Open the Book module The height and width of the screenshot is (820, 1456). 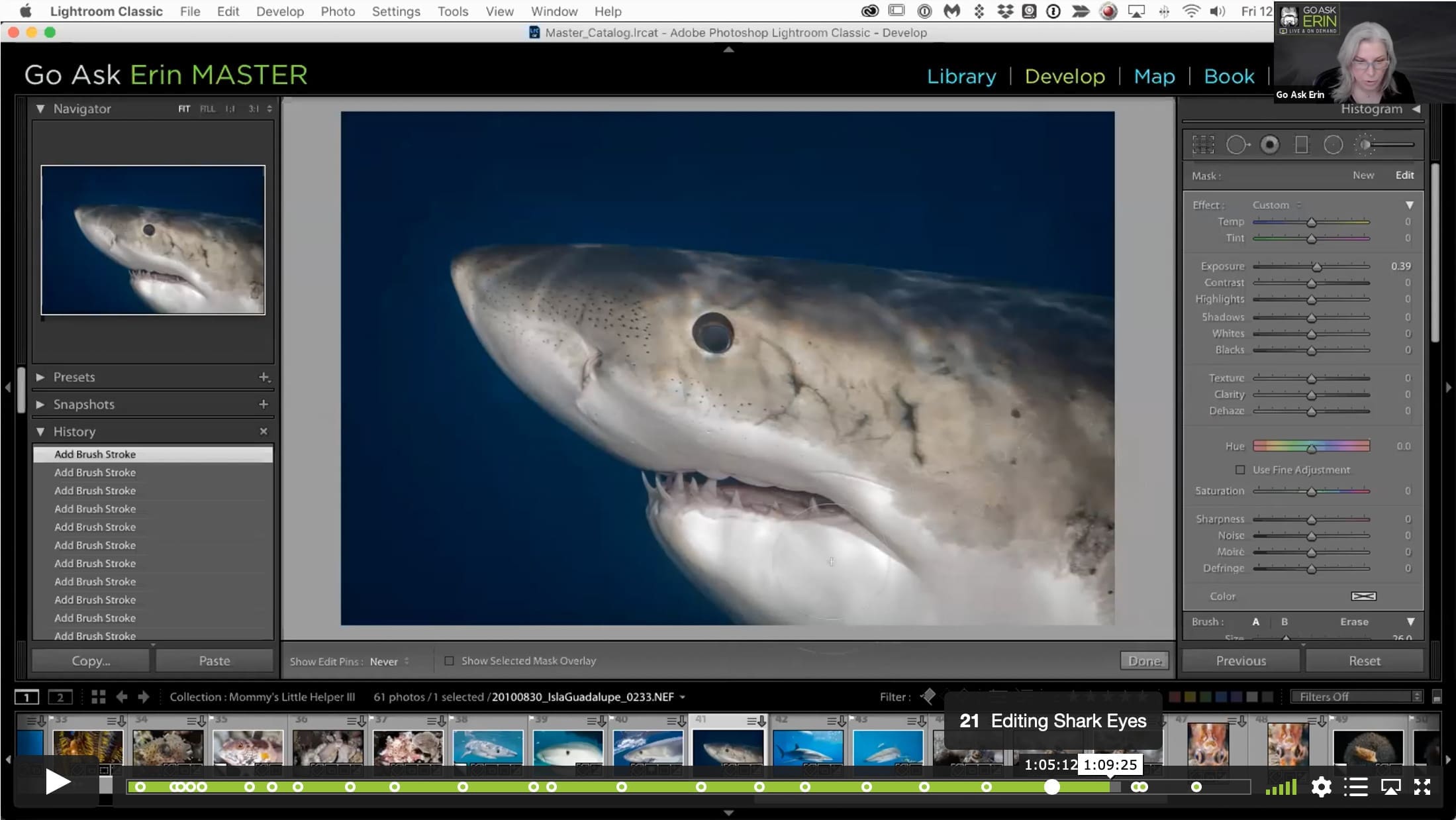1229,76
